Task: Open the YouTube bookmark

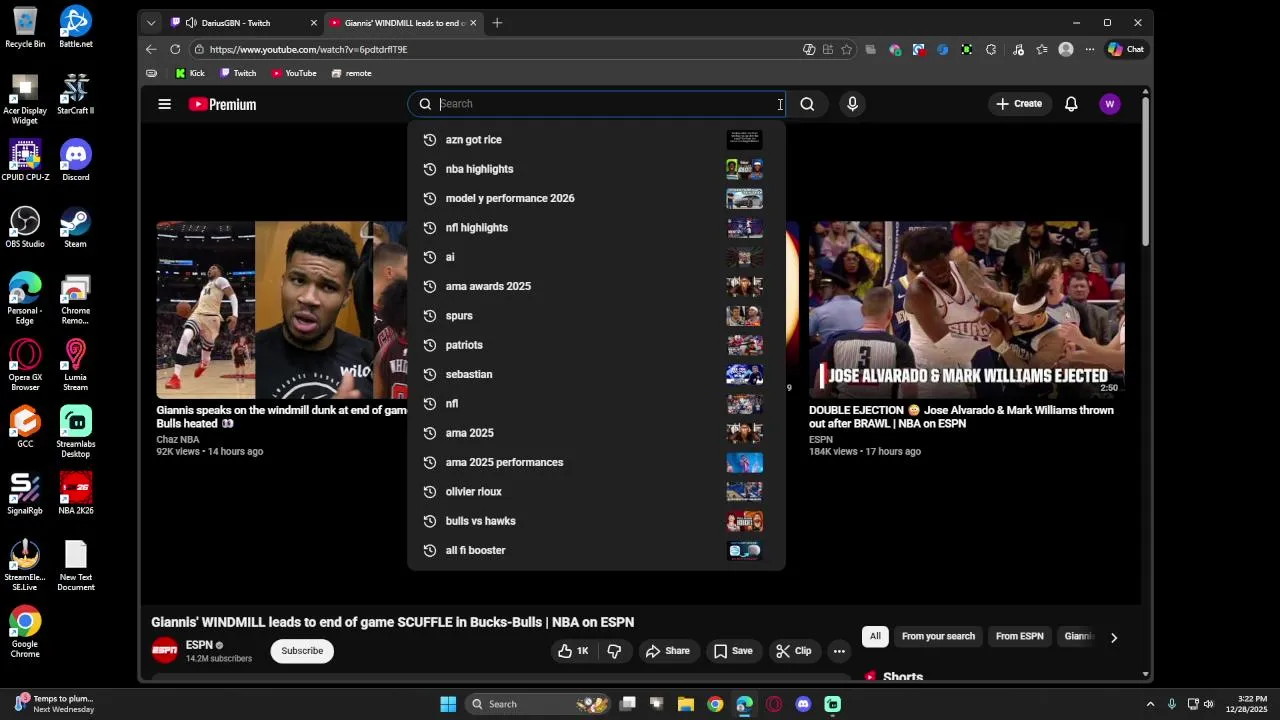Action: click(x=294, y=73)
